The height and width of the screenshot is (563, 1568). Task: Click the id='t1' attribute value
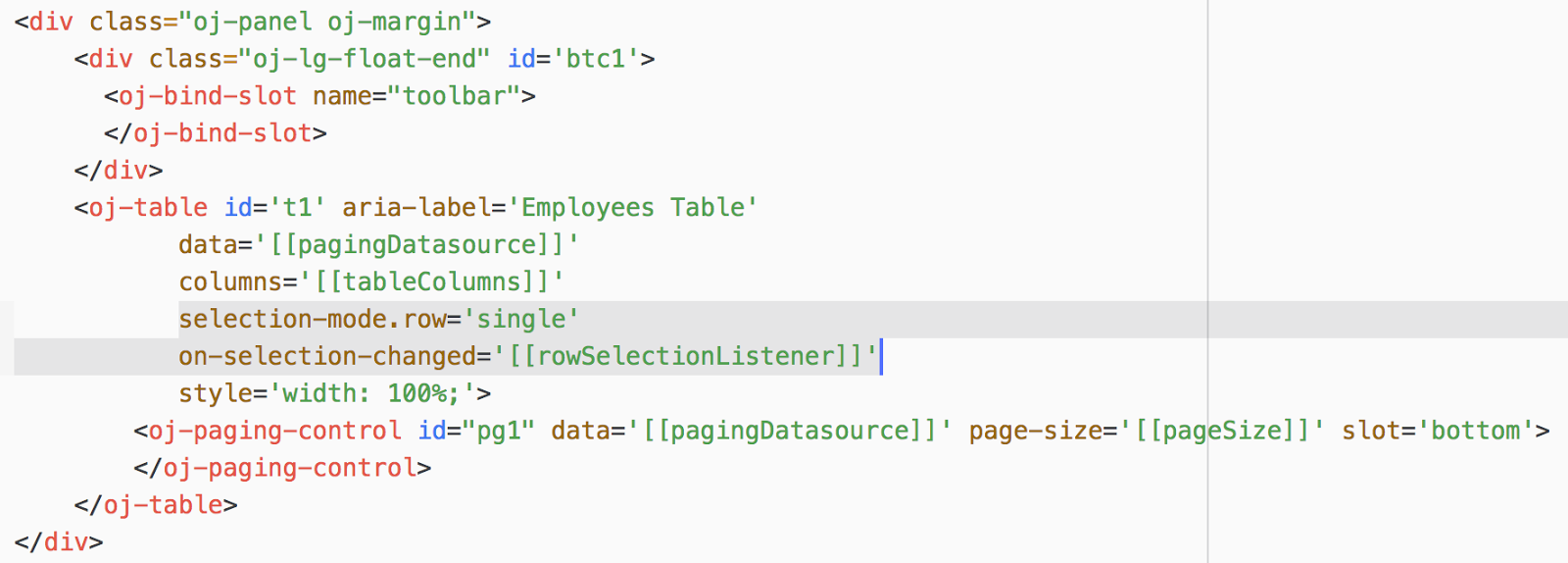(x=297, y=207)
